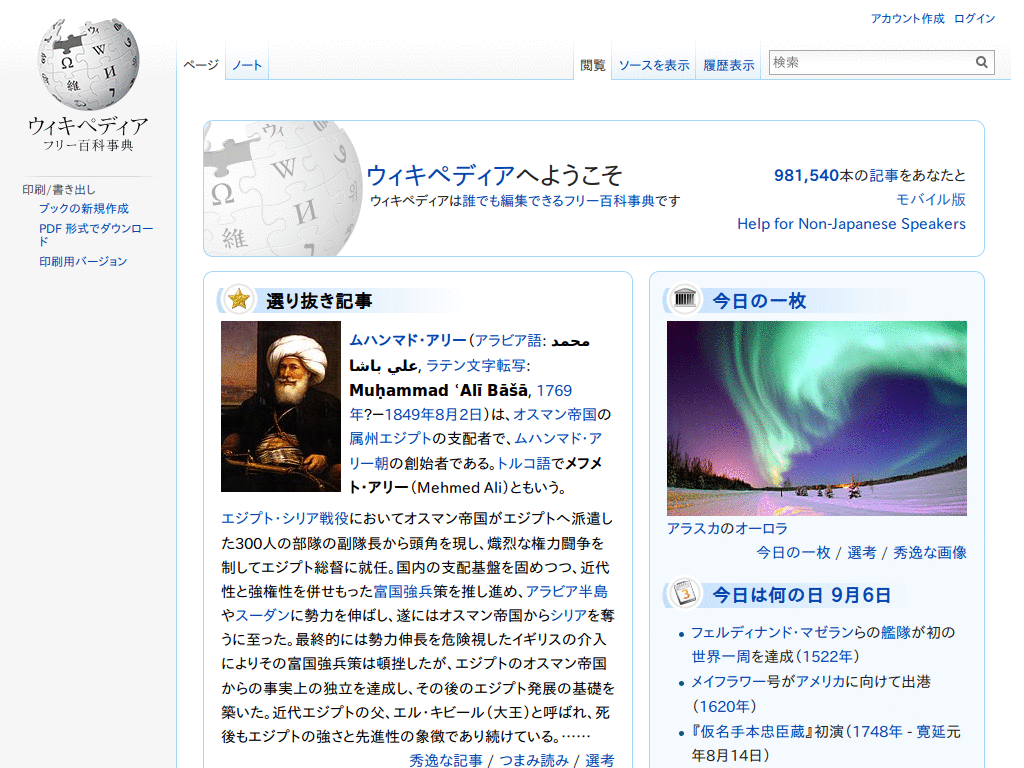Click the フェルディナンド・マゼラン link
The height and width of the screenshot is (768, 1024).
point(772,632)
